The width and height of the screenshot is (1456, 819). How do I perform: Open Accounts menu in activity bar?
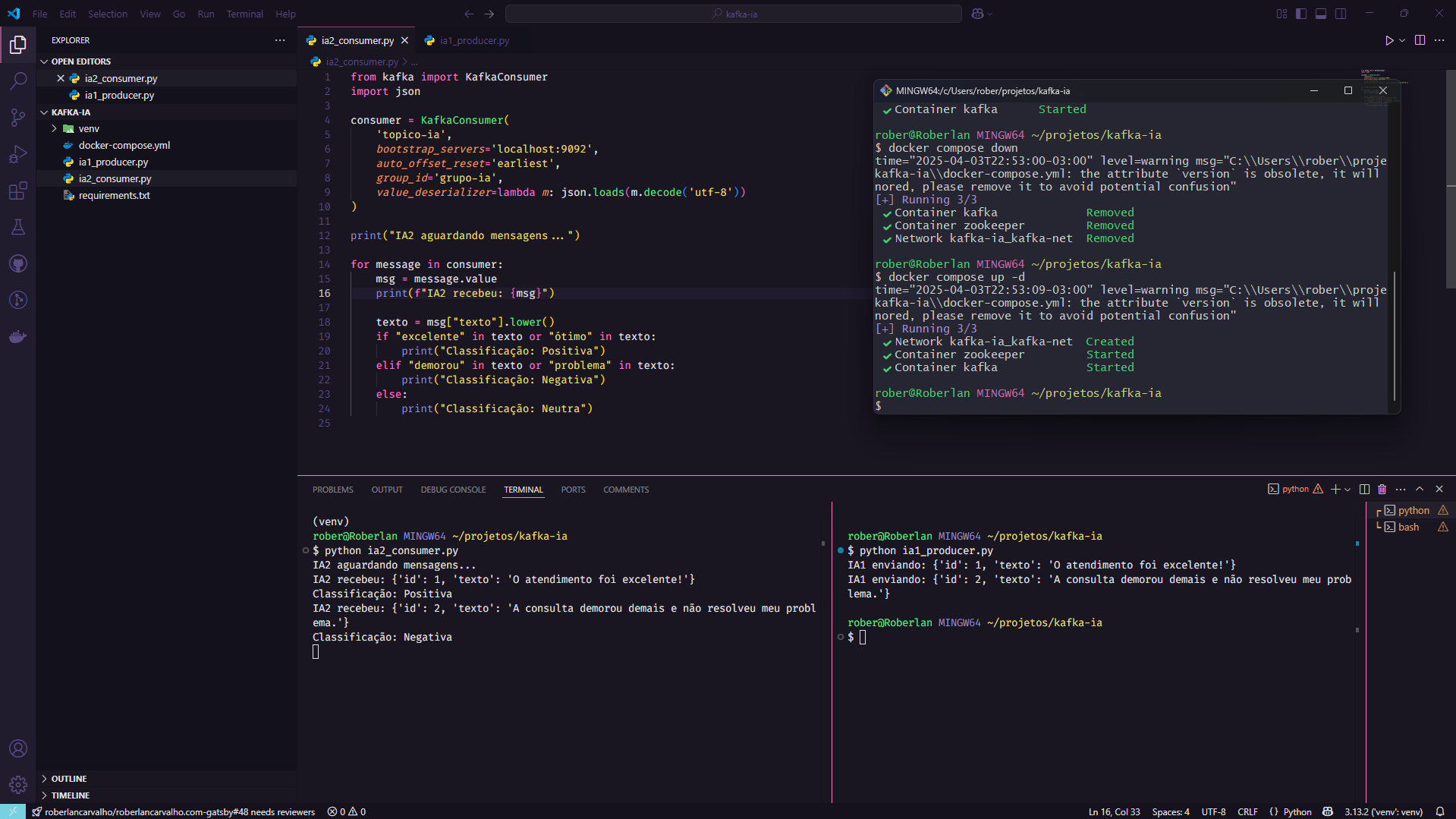point(18,748)
